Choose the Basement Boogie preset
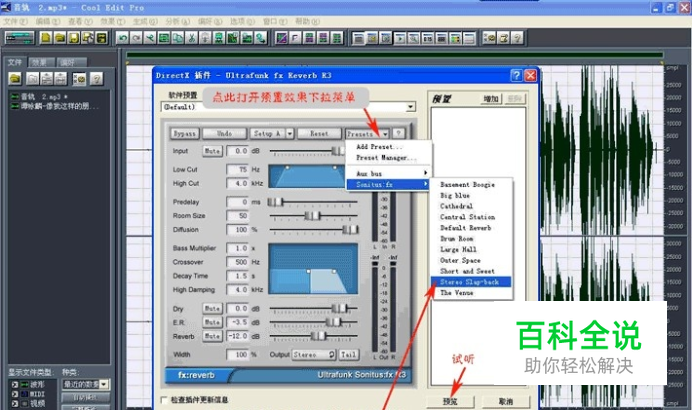The width and height of the screenshot is (692, 410). pyautogui.click(x=471, y=184)
